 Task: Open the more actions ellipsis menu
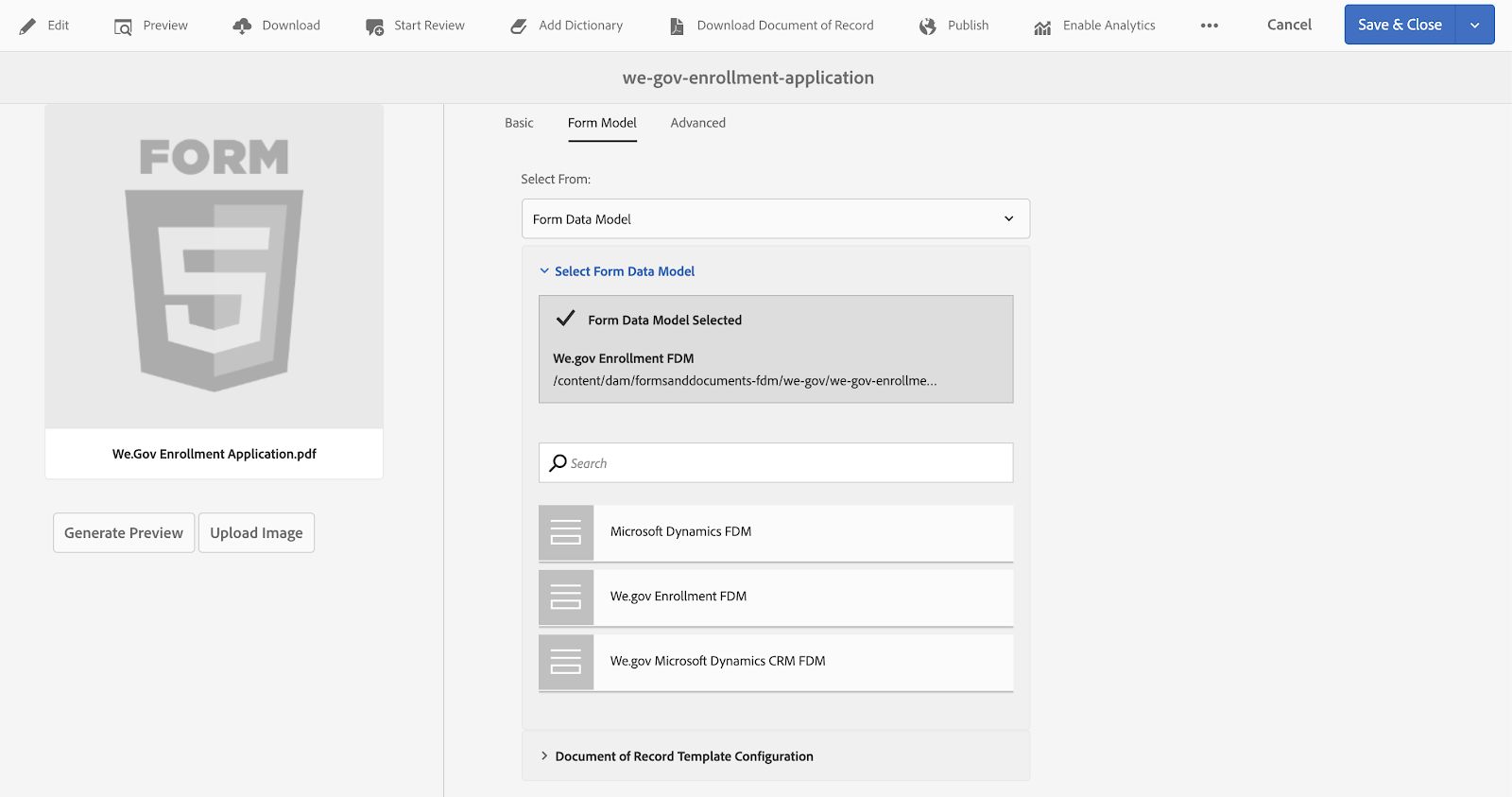[x=1210, y=26]
